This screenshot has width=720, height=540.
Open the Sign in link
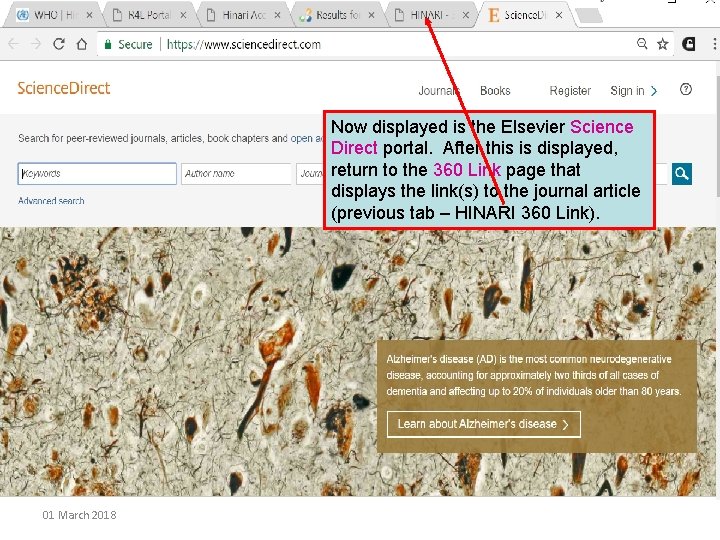pos(627,90)
